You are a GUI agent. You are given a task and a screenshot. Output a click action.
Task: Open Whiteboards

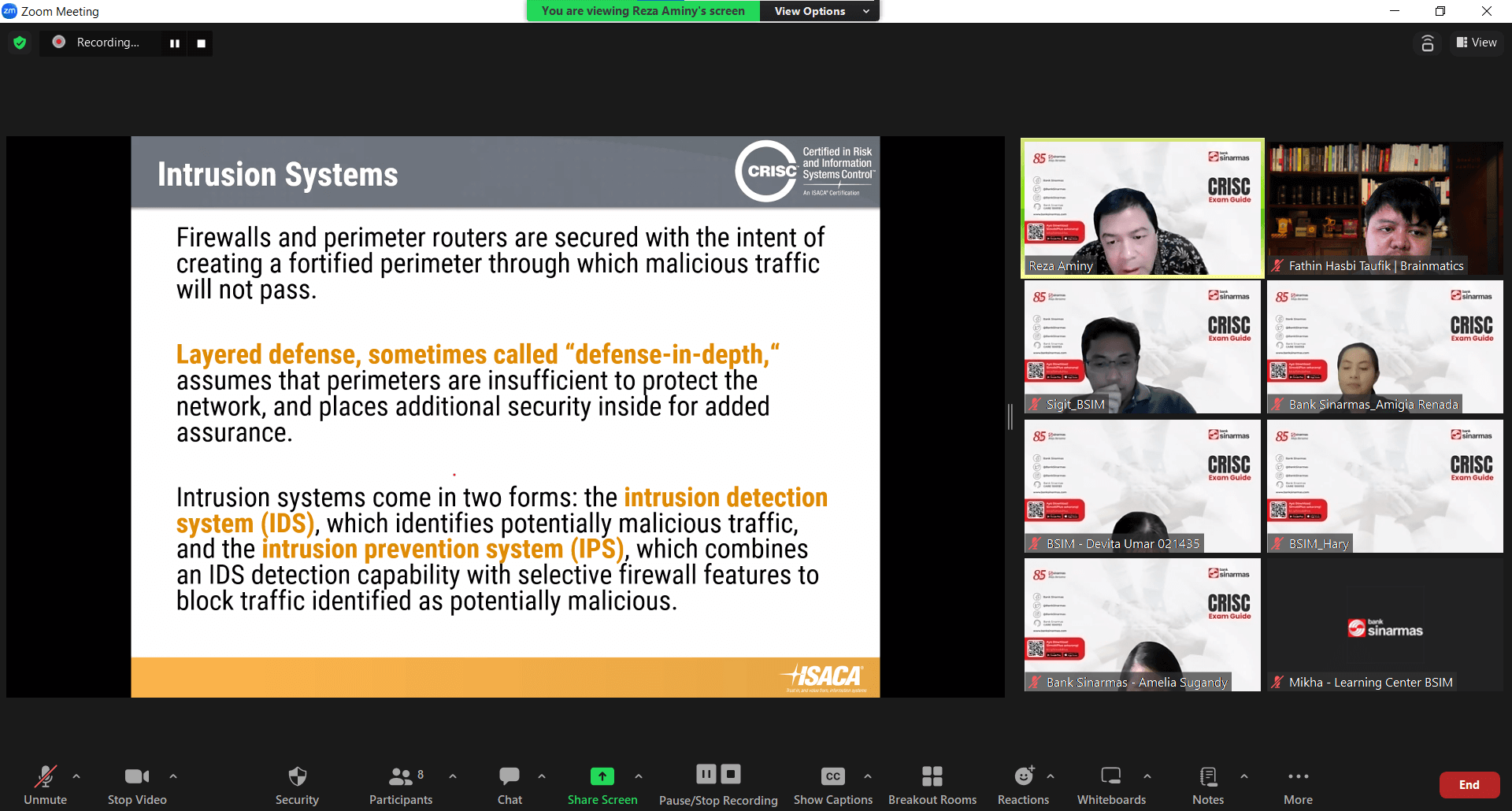click(x=1111, y=784)
